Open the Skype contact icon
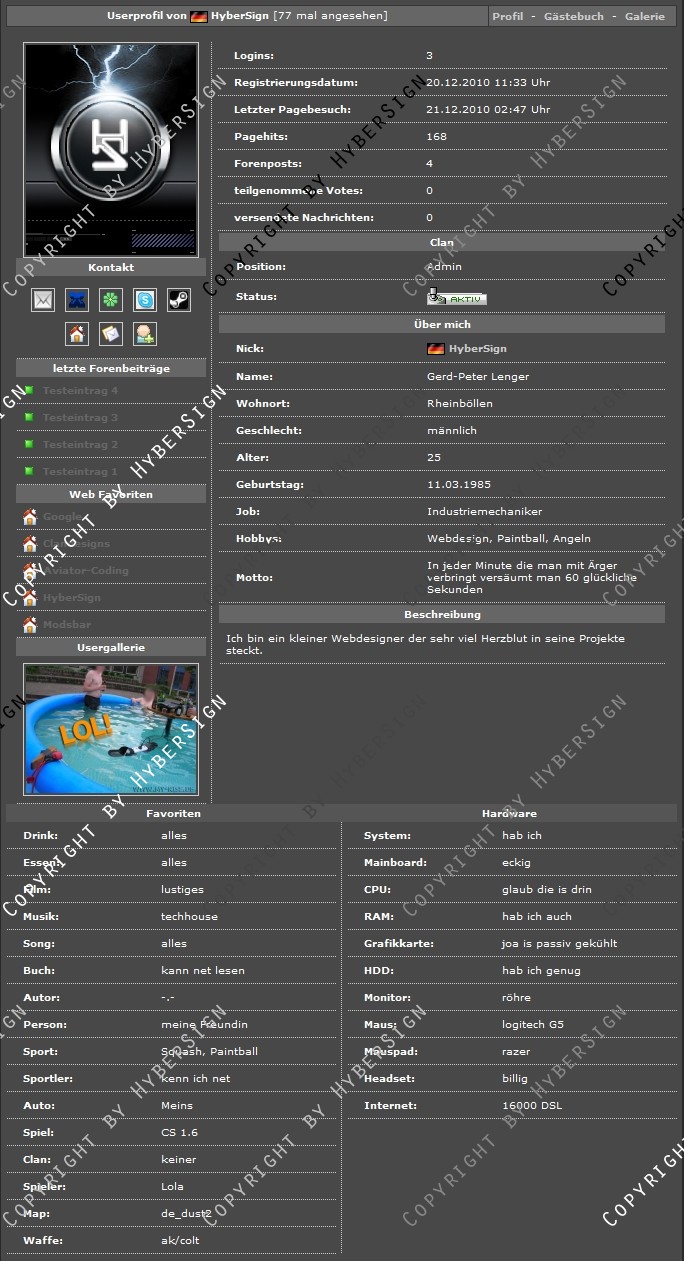Screen dimensions: 684x1261 [x=145, y=300]
